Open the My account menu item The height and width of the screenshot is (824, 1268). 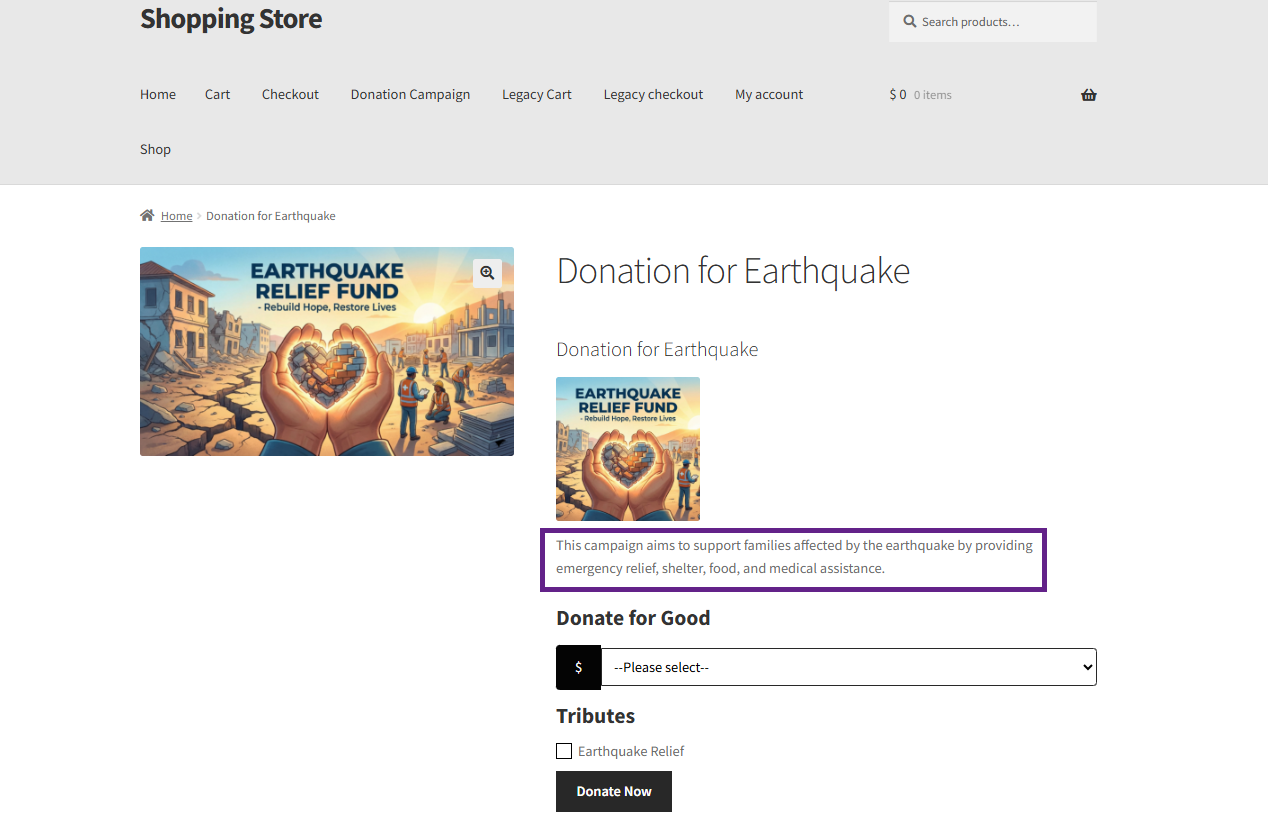769,94
